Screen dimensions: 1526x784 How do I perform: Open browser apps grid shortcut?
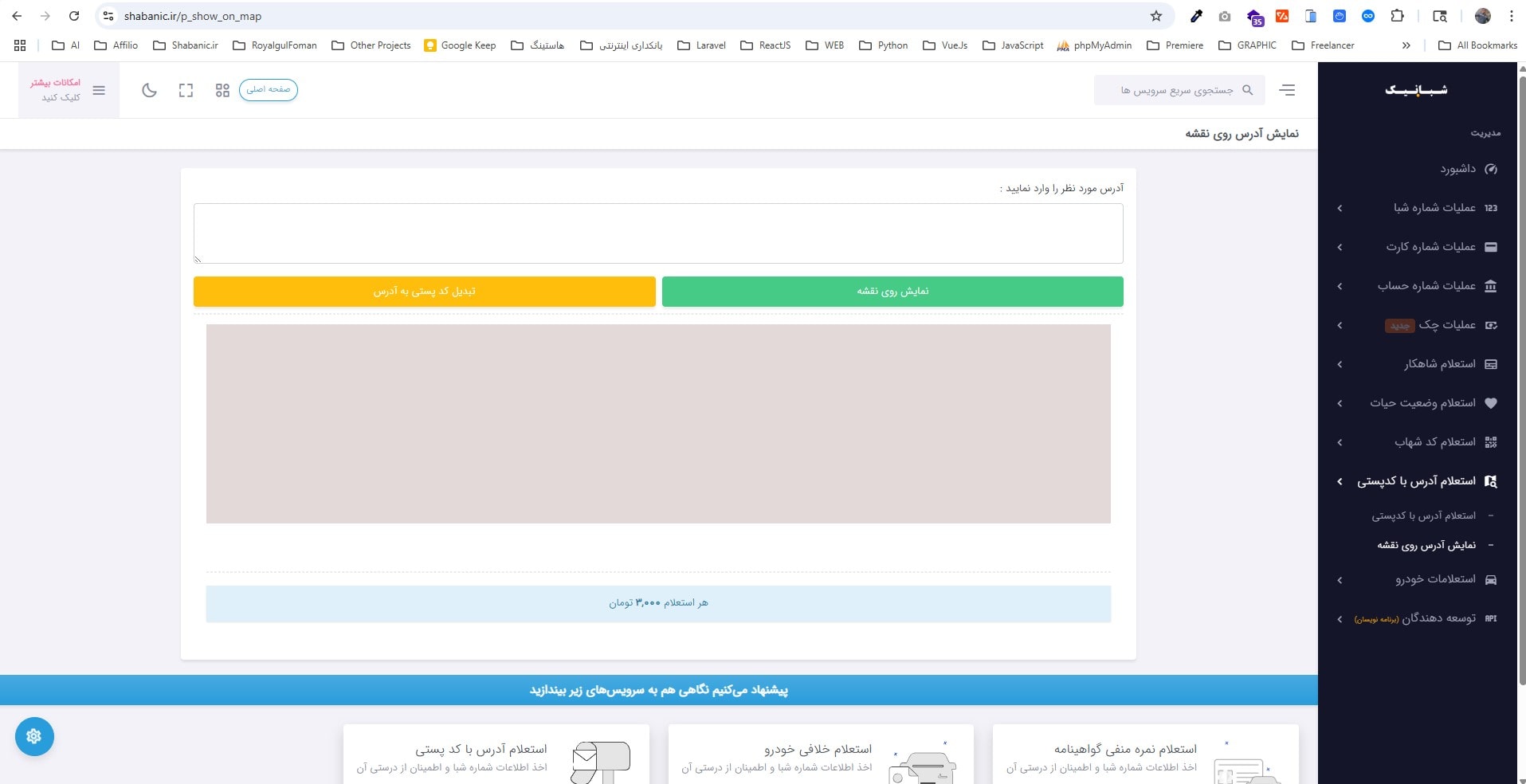[20, 45]
